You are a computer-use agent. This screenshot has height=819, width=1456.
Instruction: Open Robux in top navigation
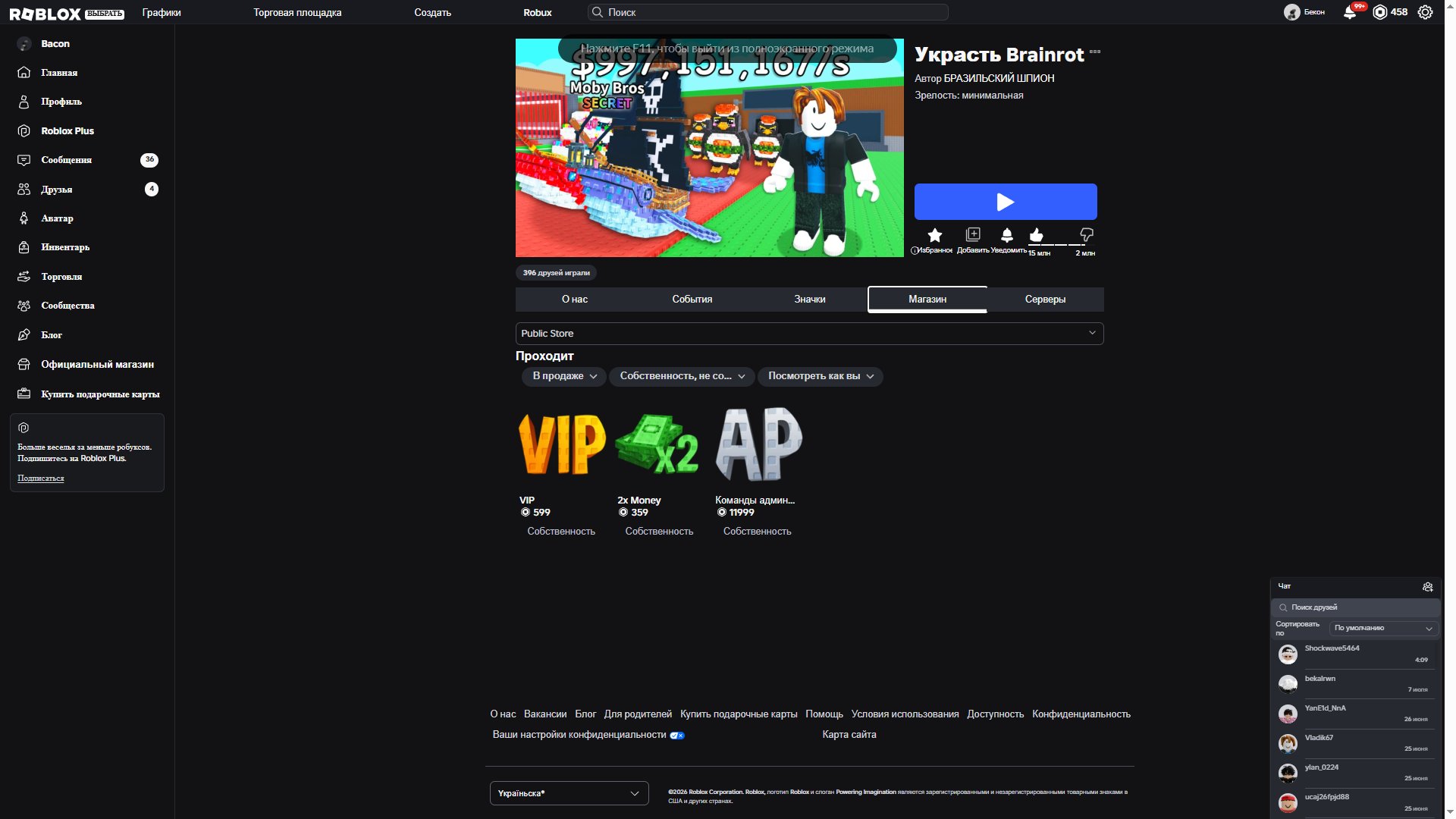[537, 13]
